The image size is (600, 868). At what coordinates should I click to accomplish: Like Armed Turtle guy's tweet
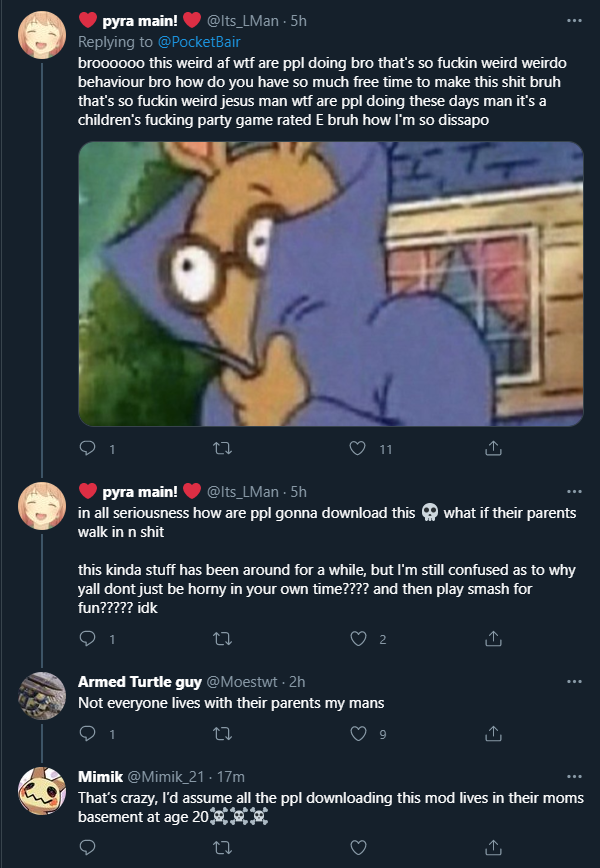tap(358, 734)
